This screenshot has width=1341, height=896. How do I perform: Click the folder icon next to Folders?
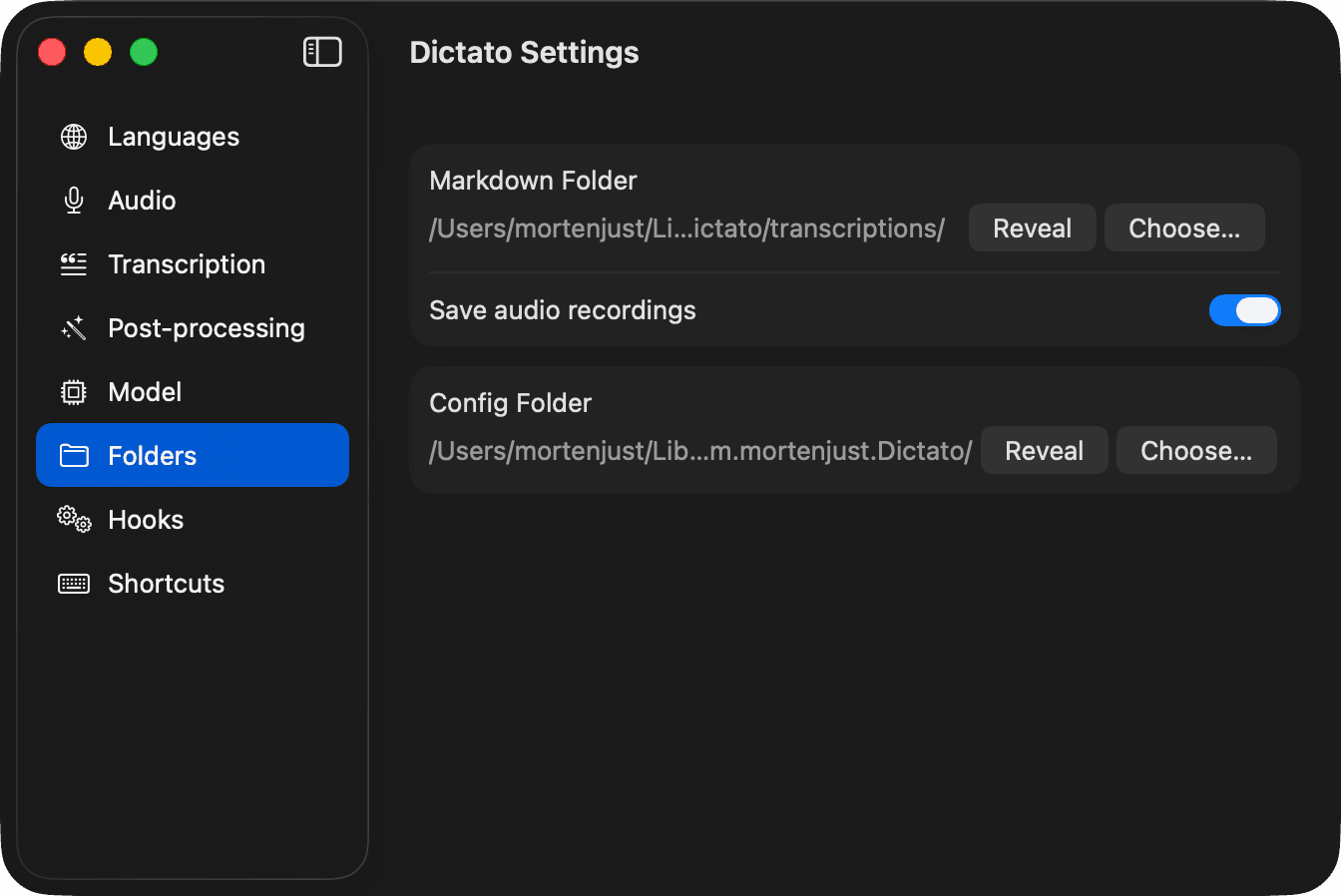[73, 455]
